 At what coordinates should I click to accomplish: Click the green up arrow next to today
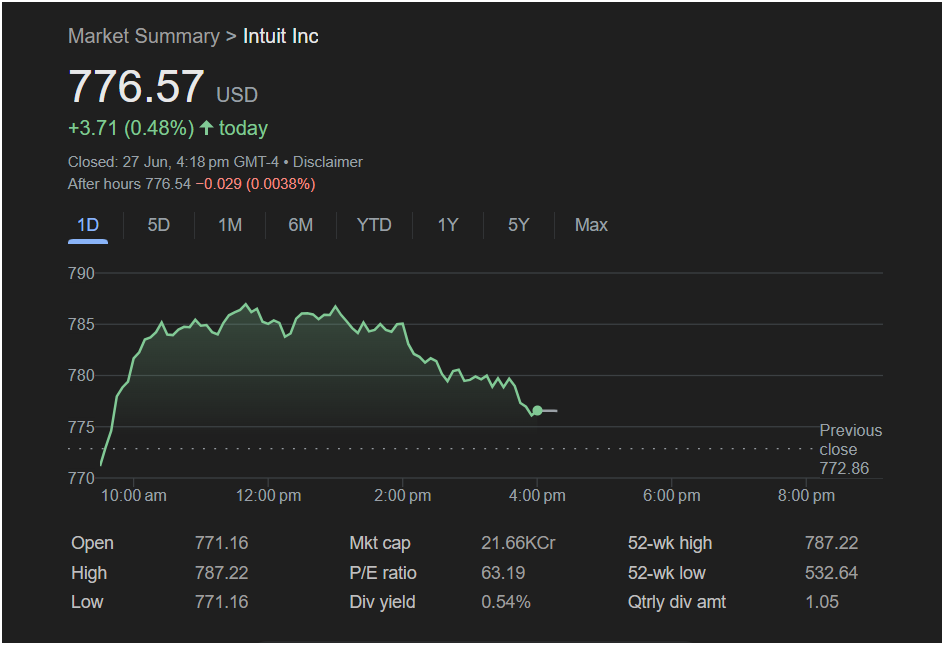click(x=207, y=128)
